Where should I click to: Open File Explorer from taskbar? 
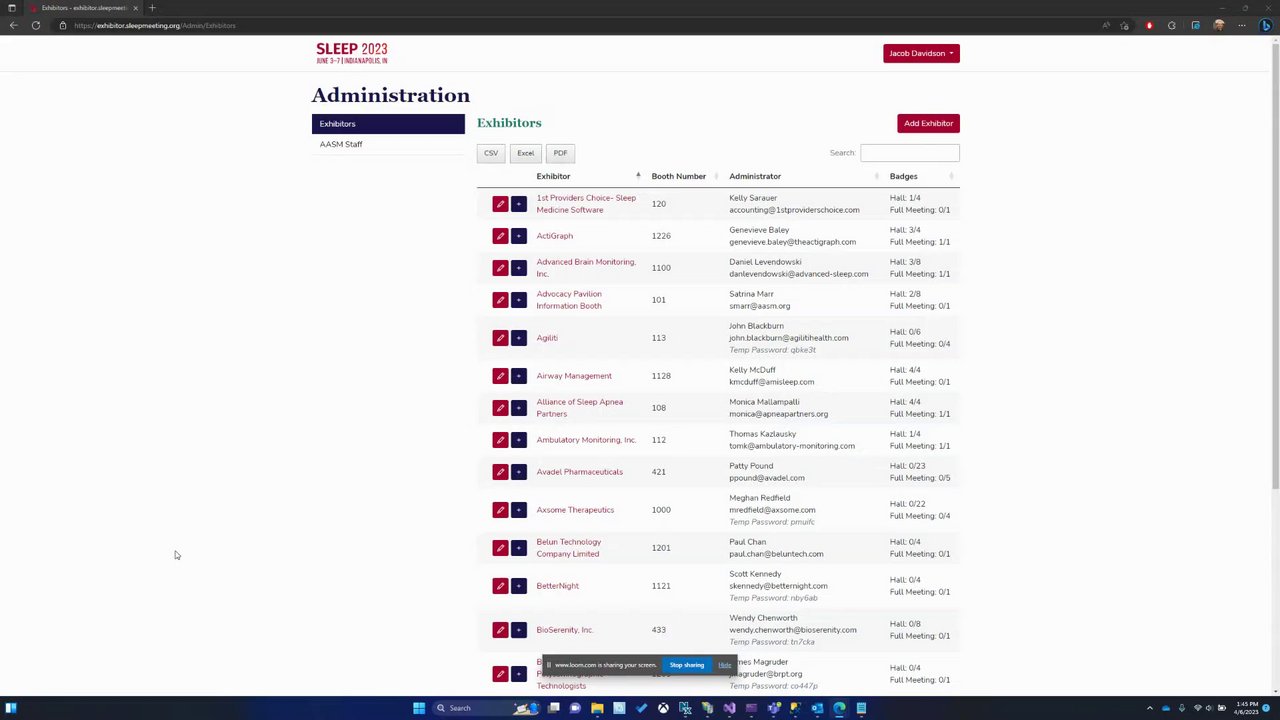[x=597, y=708]
